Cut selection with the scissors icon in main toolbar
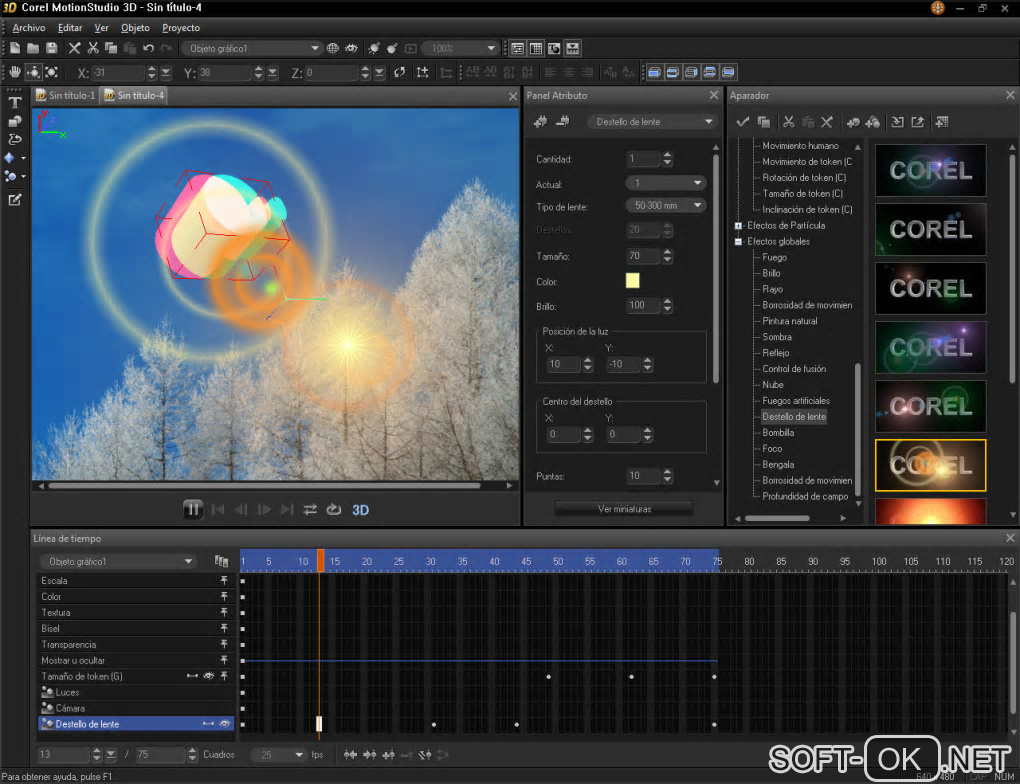 (93, 48)
